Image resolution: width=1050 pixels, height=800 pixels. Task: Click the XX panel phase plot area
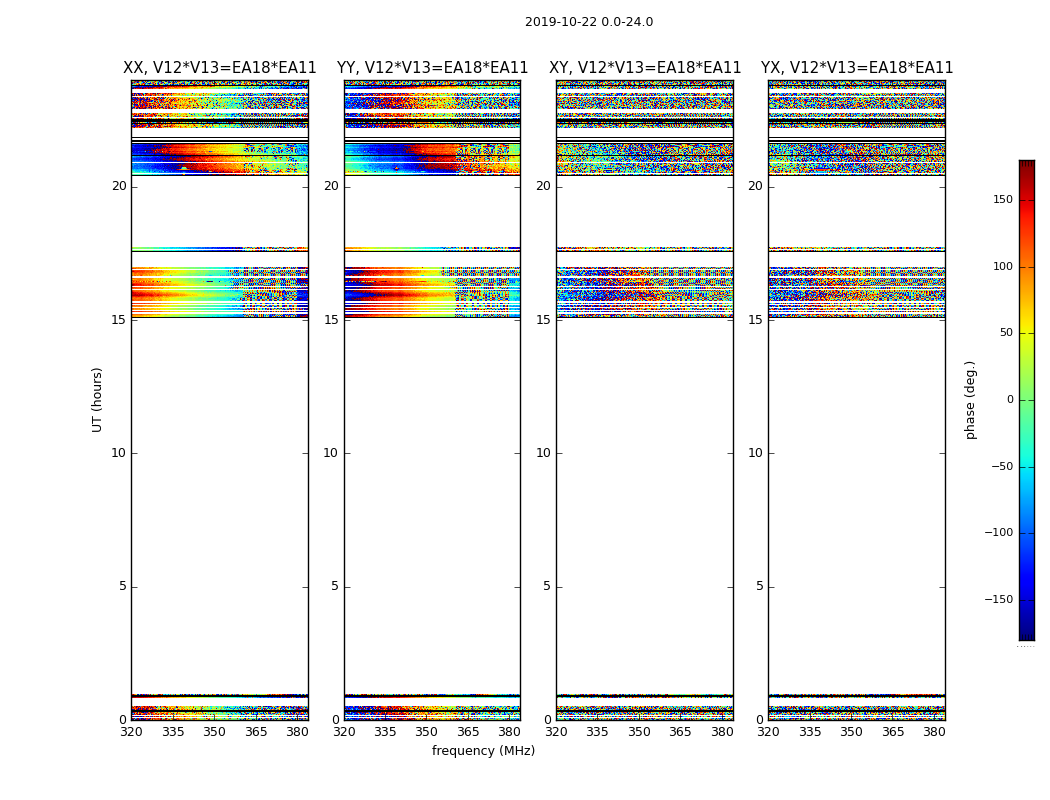click(x=220, y=400)
